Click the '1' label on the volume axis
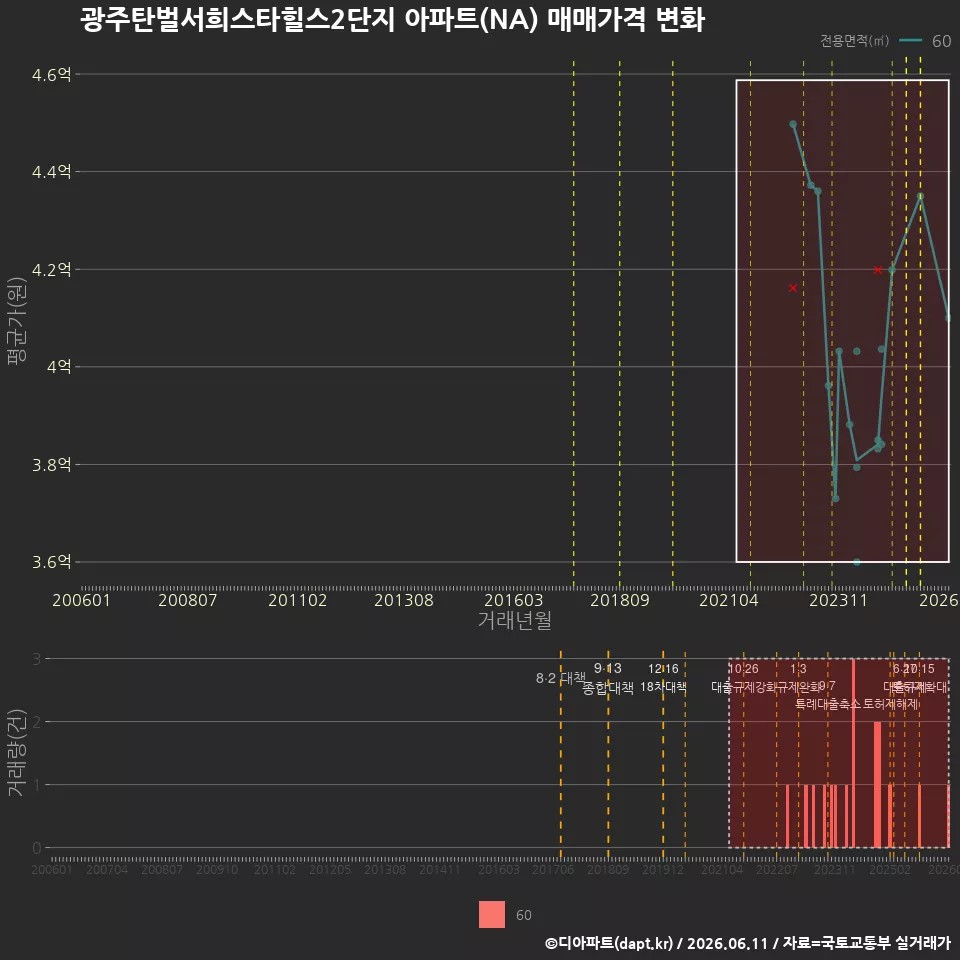Viewport: 960px width, 960px height. (36, 785)
